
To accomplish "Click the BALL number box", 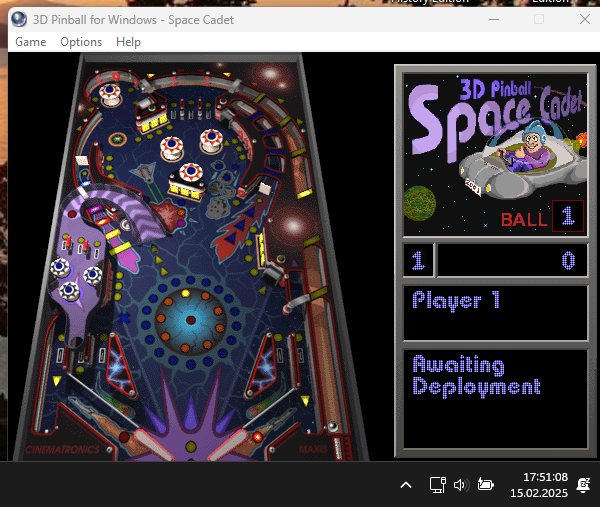I will click(x=568, y=216).
